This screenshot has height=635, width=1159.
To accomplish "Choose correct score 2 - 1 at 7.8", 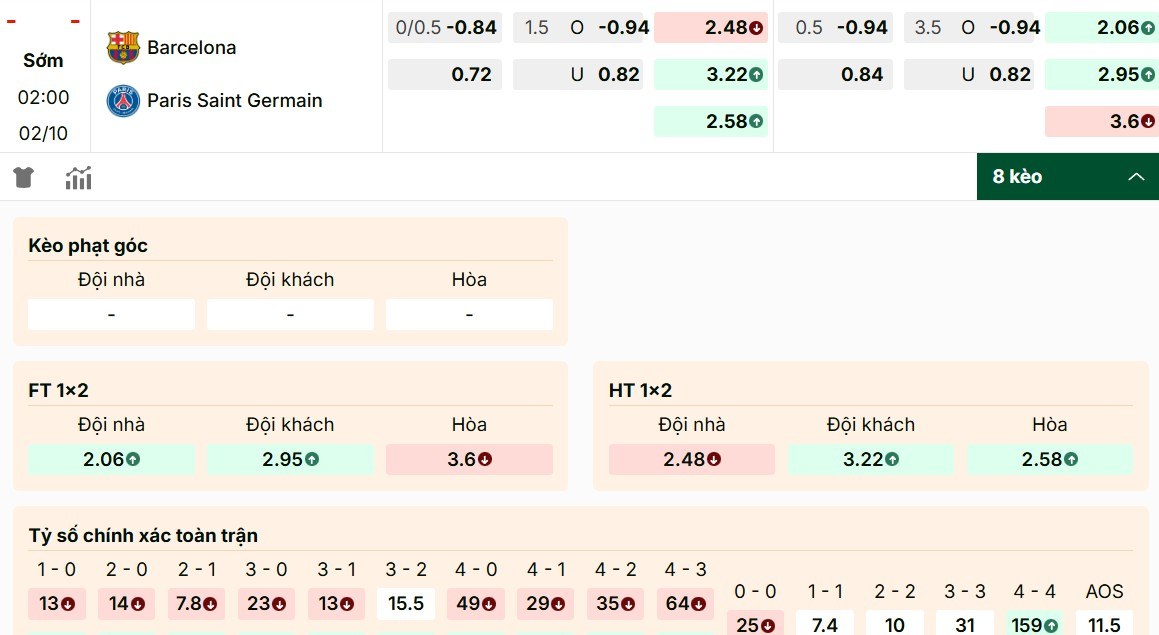I will point(196,604).
